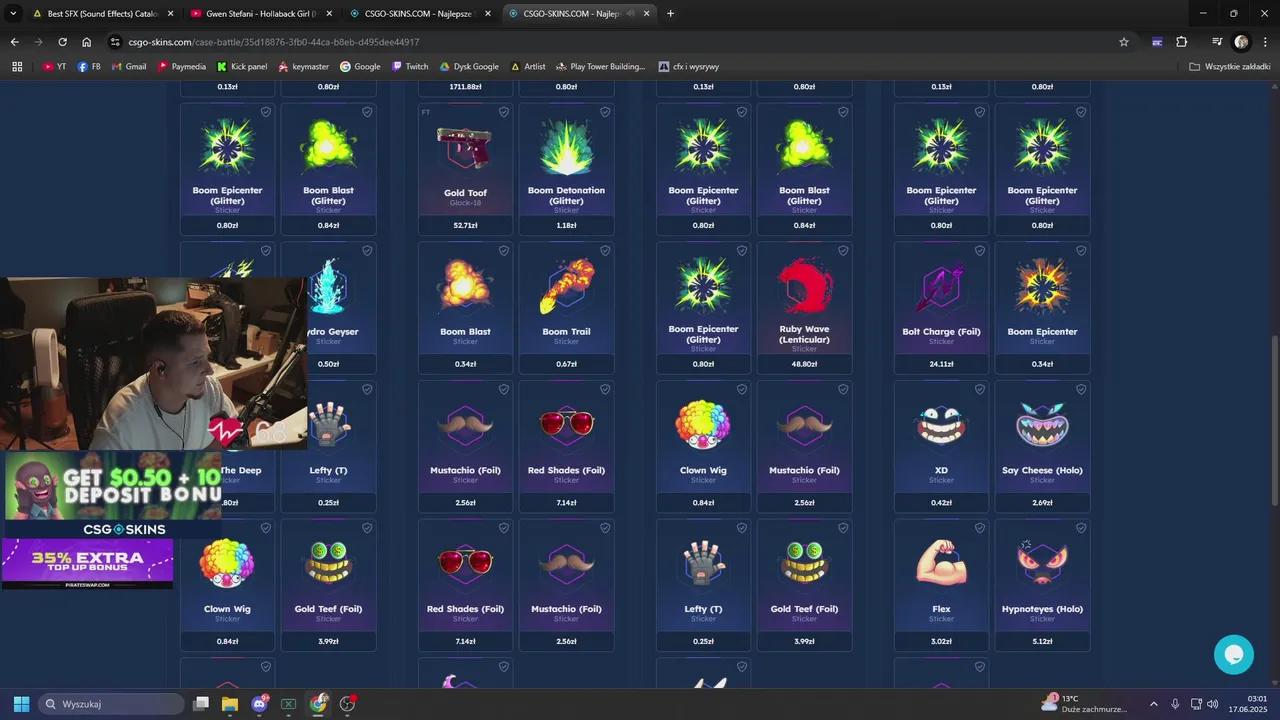Open the live chat support bubble
The image size is (1280, 720).
pos(1234,654)
